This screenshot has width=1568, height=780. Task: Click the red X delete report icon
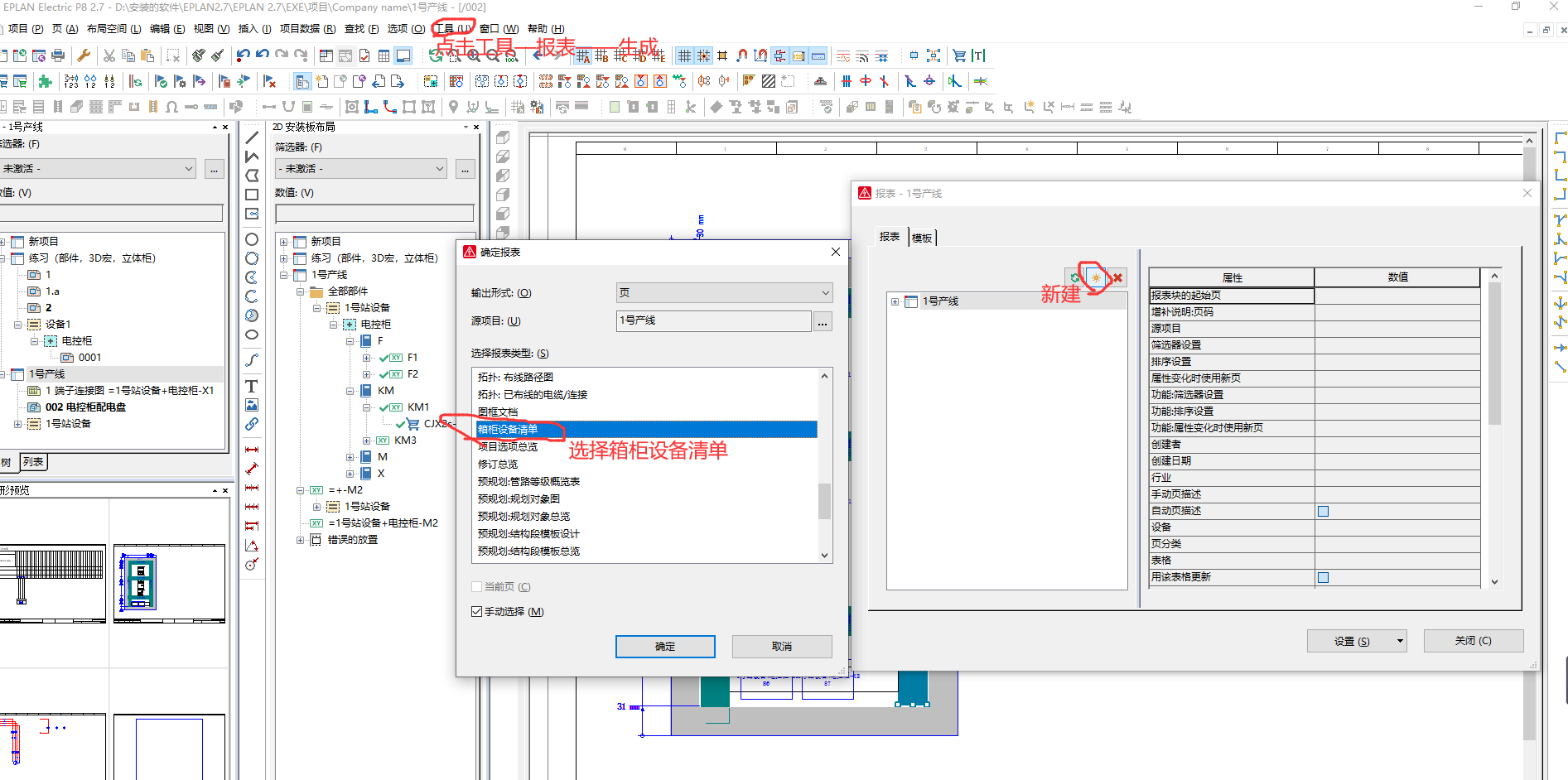pyautogui.click(x=1117, y=278)
